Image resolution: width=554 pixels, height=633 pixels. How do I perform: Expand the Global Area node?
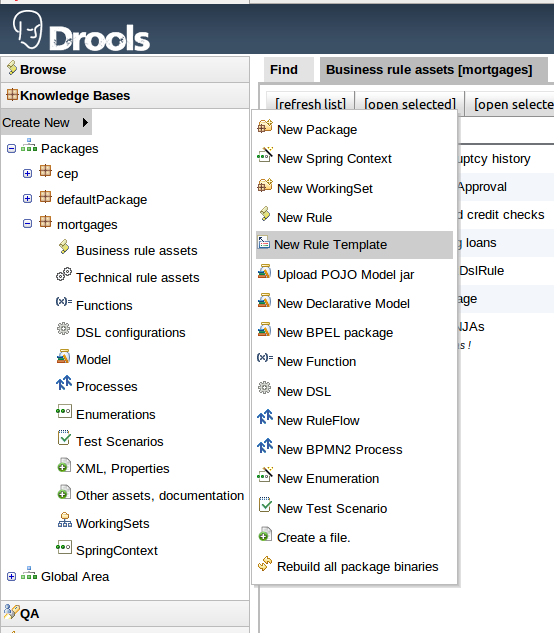point(11,576)
